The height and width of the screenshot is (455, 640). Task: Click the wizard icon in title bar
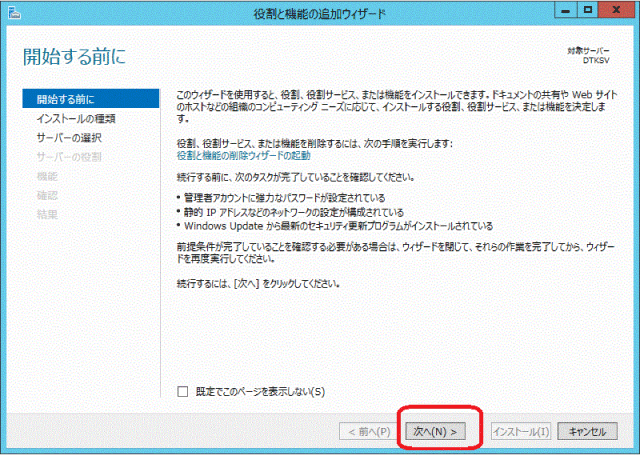tap(14, 13)
